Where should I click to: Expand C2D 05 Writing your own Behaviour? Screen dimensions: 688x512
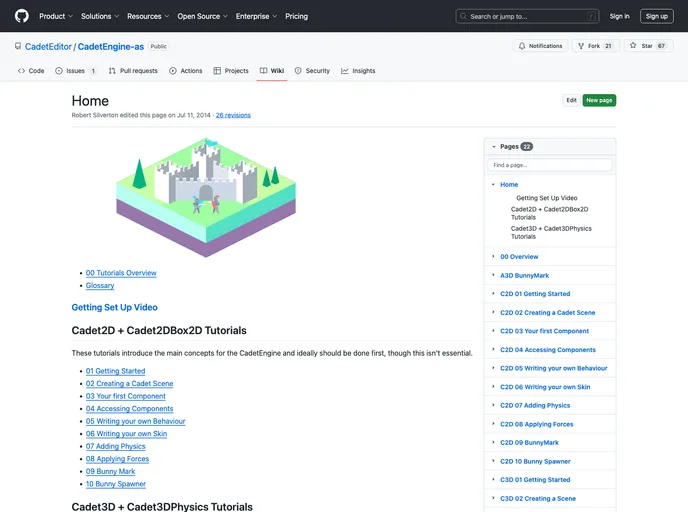pyautogui.click(x=493, y=368)
